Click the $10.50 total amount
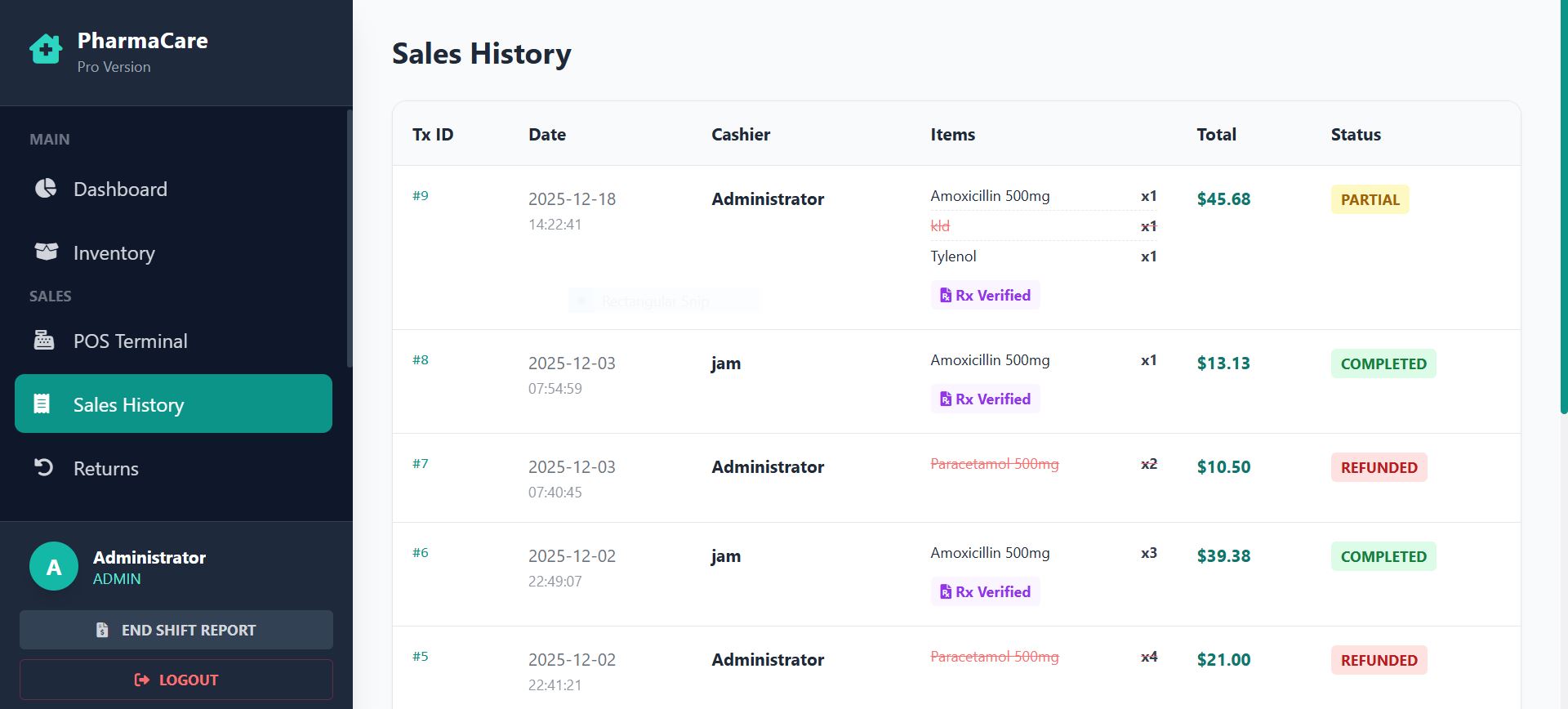Screen dimensions: 1568x709 click(x=1223, y=467)
